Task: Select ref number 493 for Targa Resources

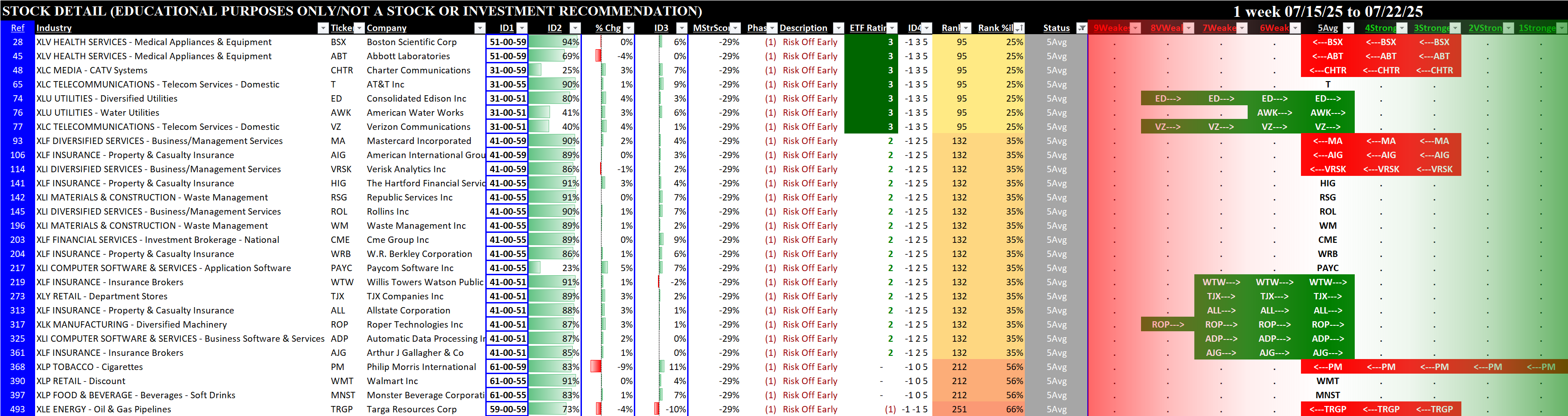Action: click(18, 409)
